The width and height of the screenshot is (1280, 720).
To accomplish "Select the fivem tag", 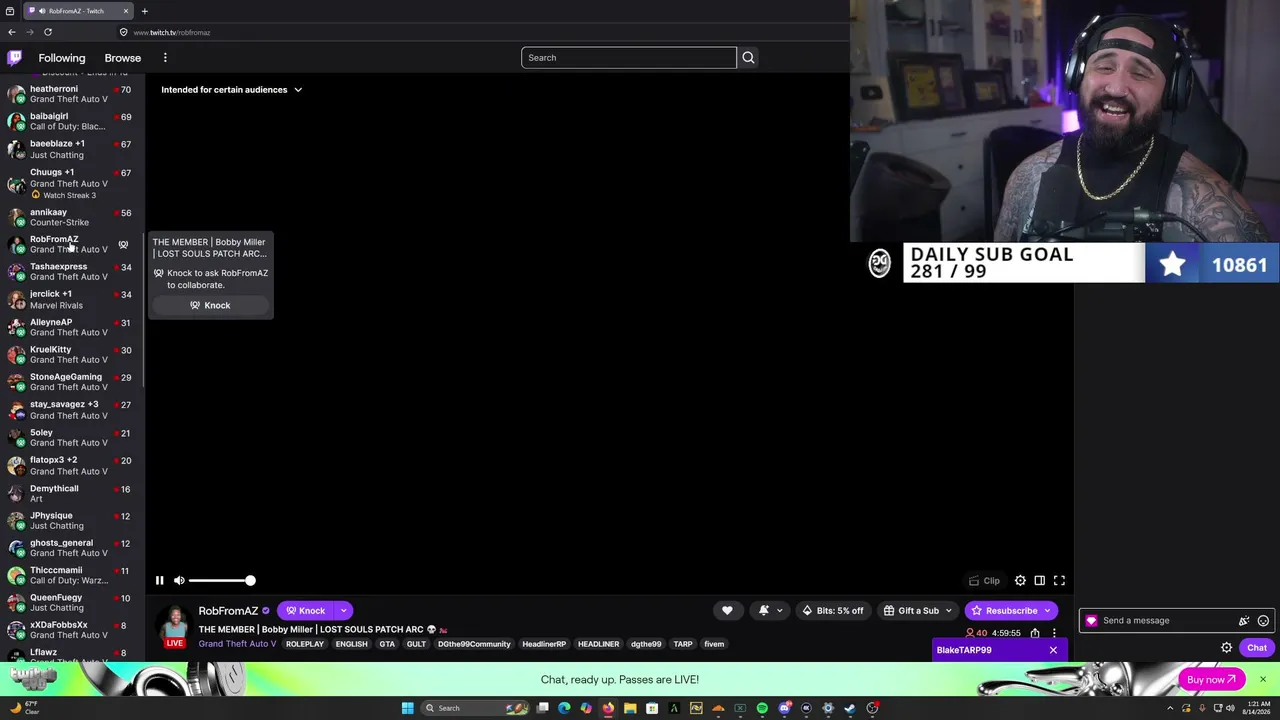I will click(x=714, y=644).
